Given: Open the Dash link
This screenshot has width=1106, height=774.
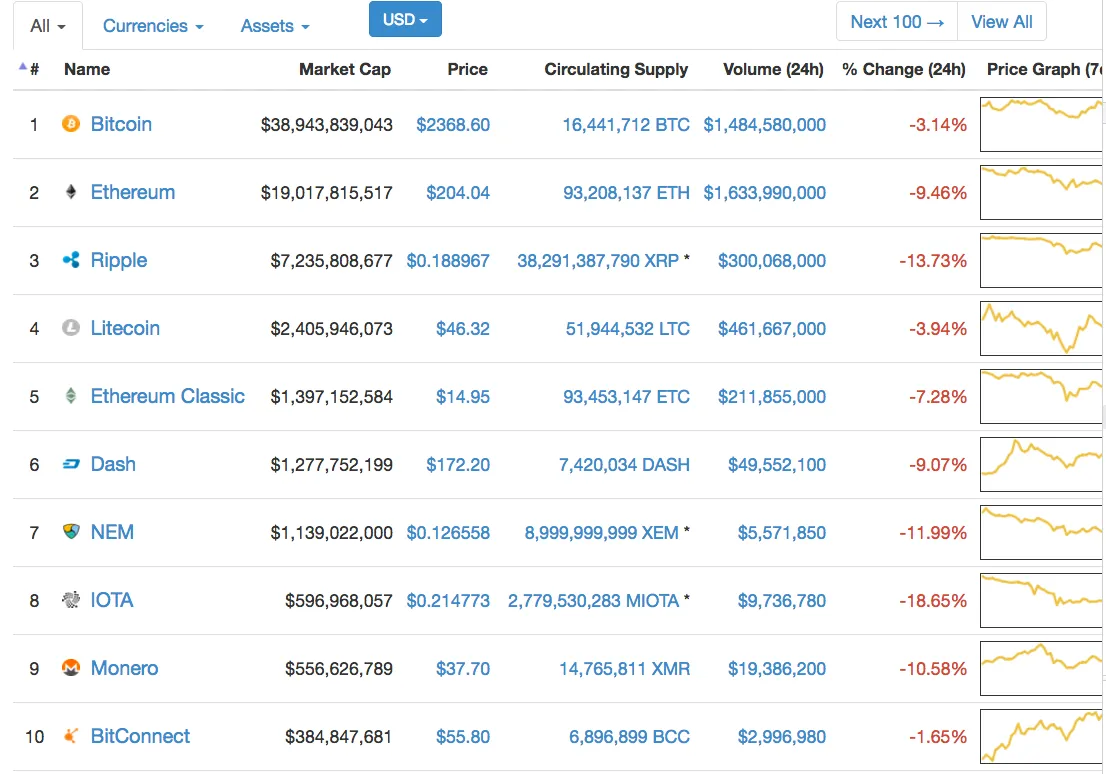Looking at the screenshot, I should [x=113, y=464].
